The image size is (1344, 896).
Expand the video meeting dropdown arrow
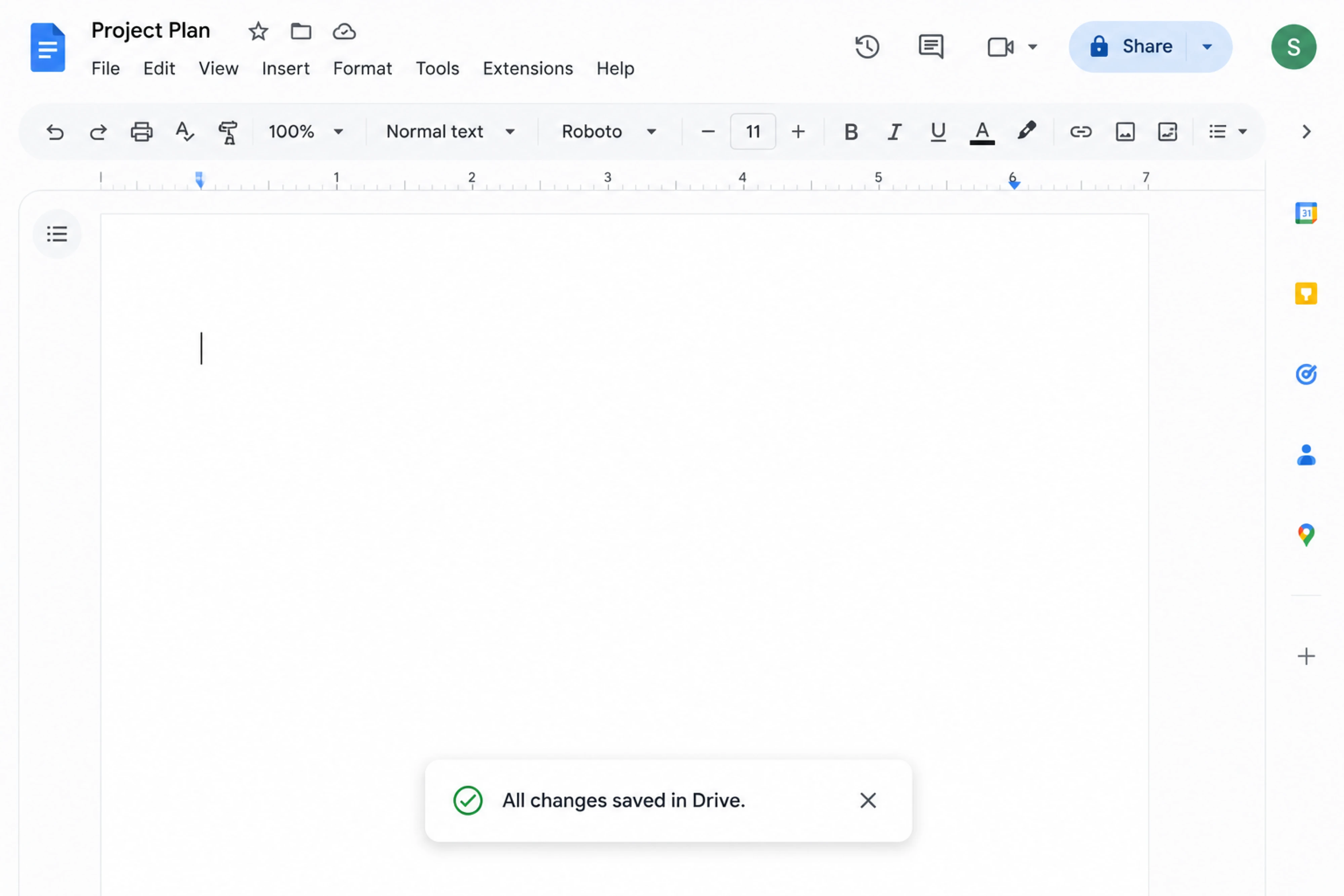1033,47
